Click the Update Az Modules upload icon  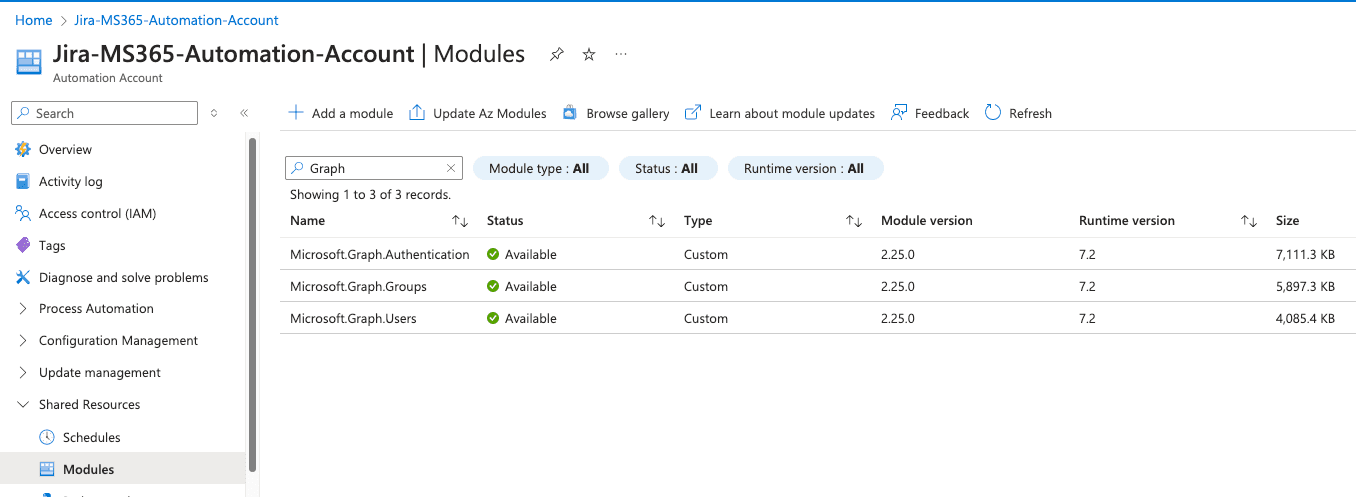[417, 113]
